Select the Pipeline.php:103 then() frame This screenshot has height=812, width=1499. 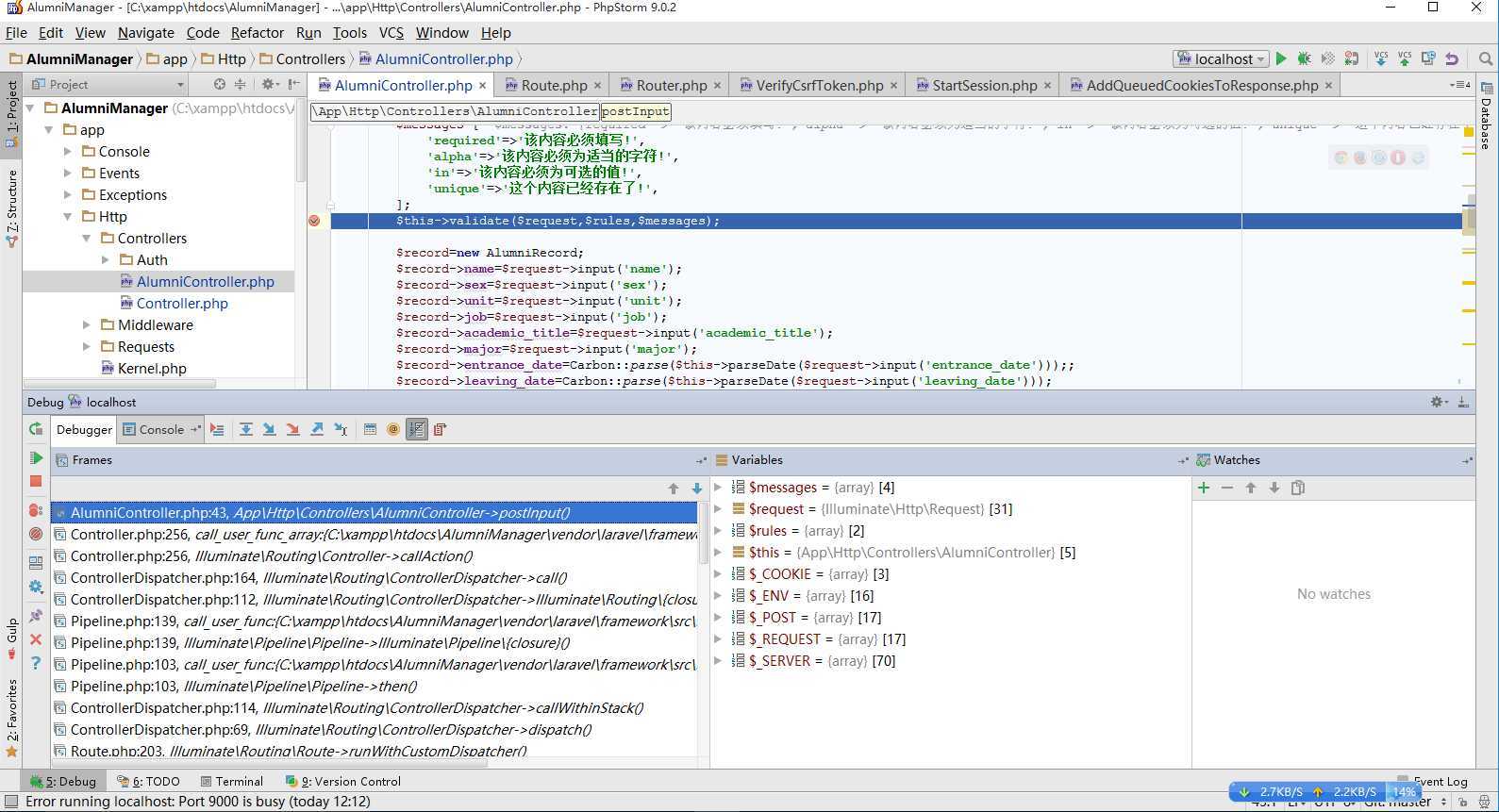coord(375,687)
